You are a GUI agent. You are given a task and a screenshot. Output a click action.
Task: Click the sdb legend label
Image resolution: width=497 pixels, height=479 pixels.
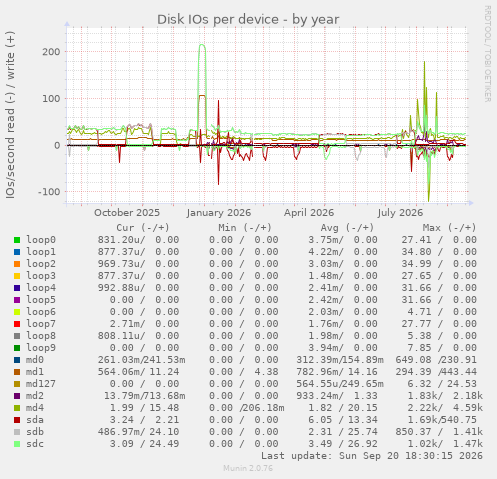pos(35,432)
